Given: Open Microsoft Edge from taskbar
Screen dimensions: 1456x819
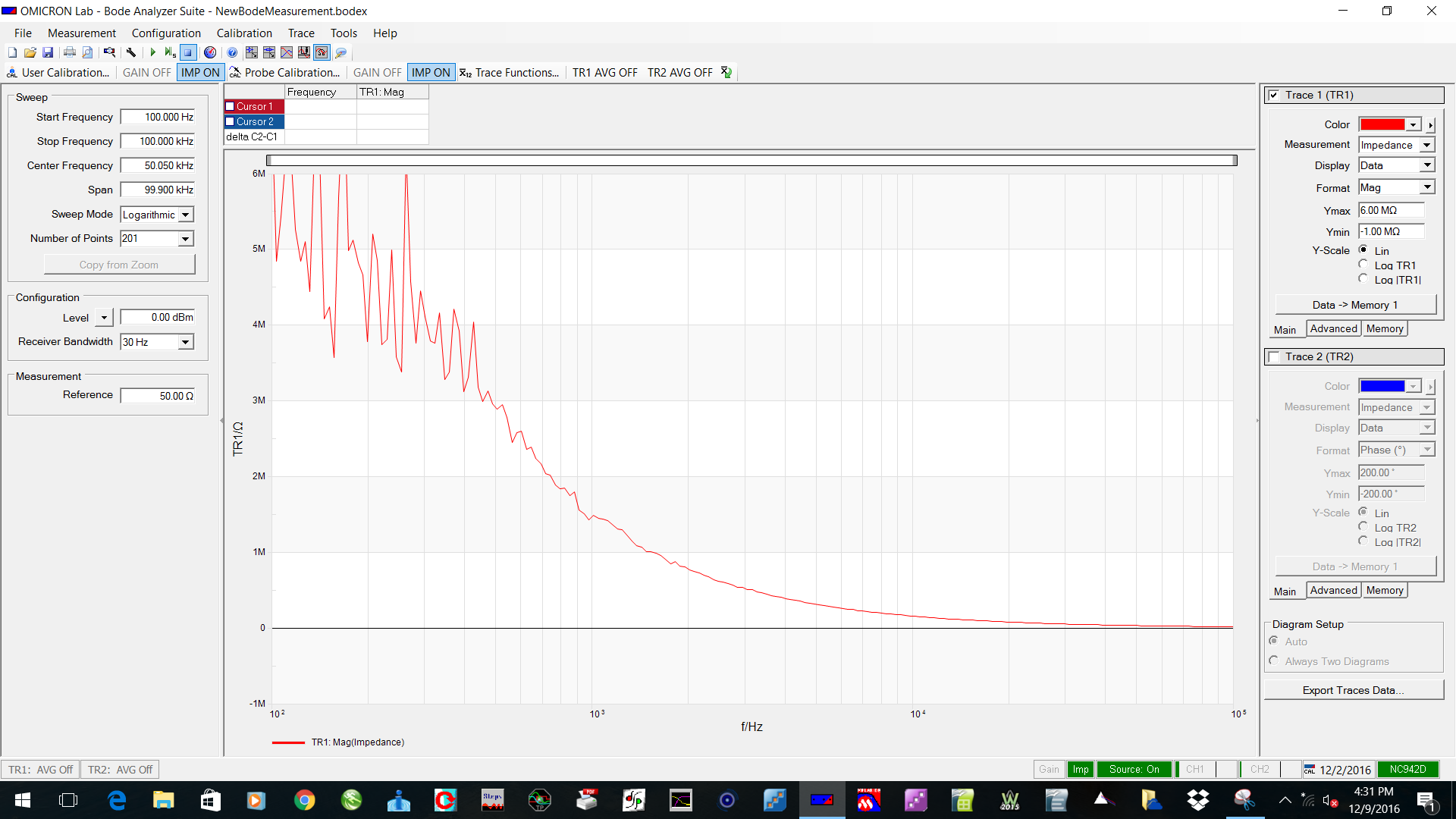Looking at the screenshot, I should [117, 800].
